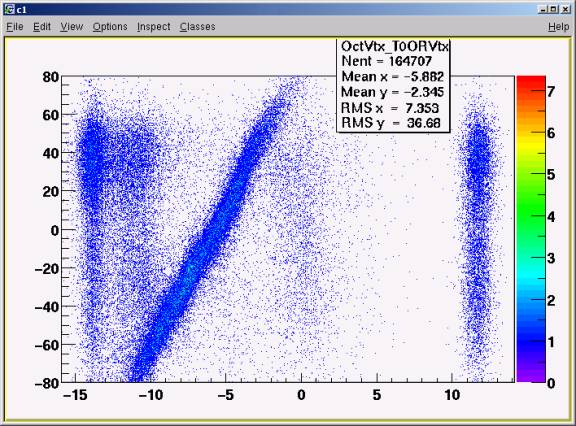
Task: Select the OctVtx_T0ORVtx statistics box title
Action: (x=395, y=46)
